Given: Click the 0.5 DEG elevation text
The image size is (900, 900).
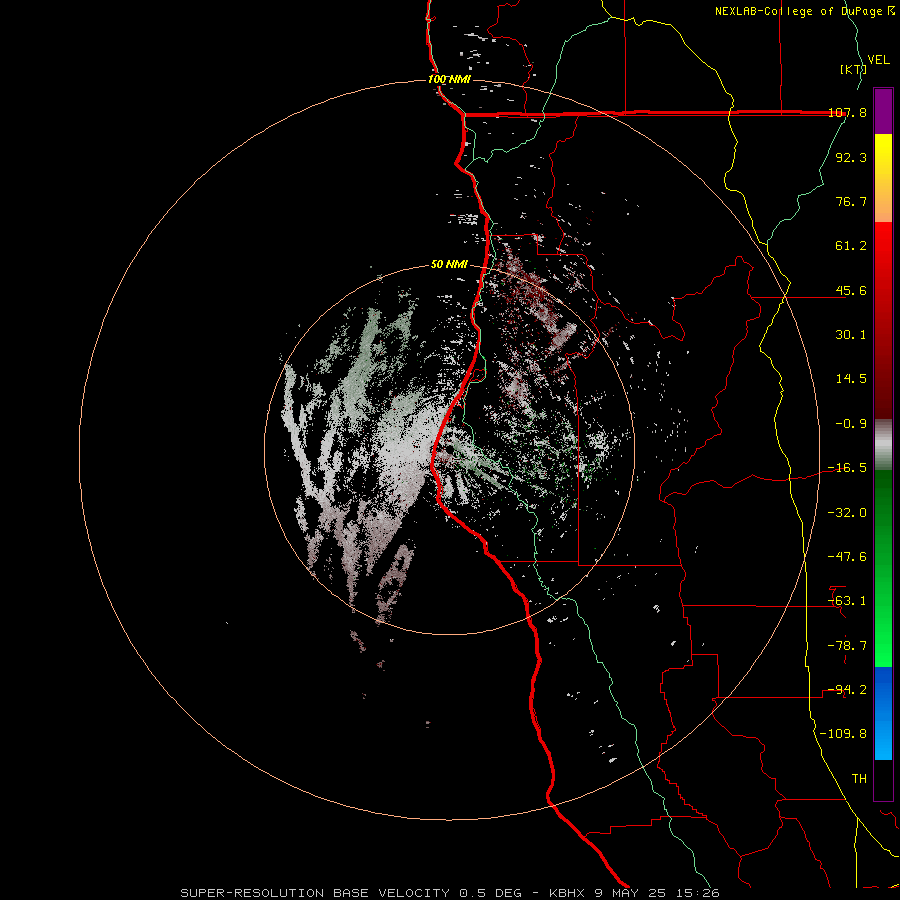Looking at the screenshot, I should (x=490, y=893).
